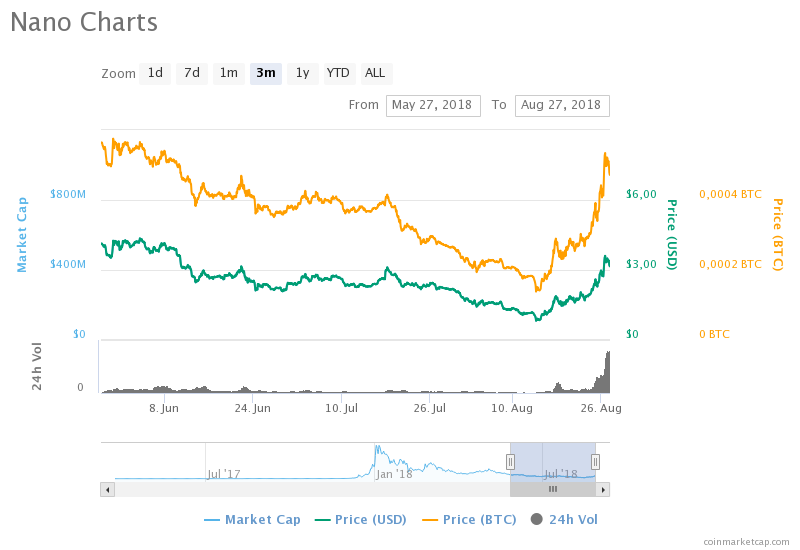Click the Nano Charts heading
This screenshot has height=550, width=800.
(84, 22)
